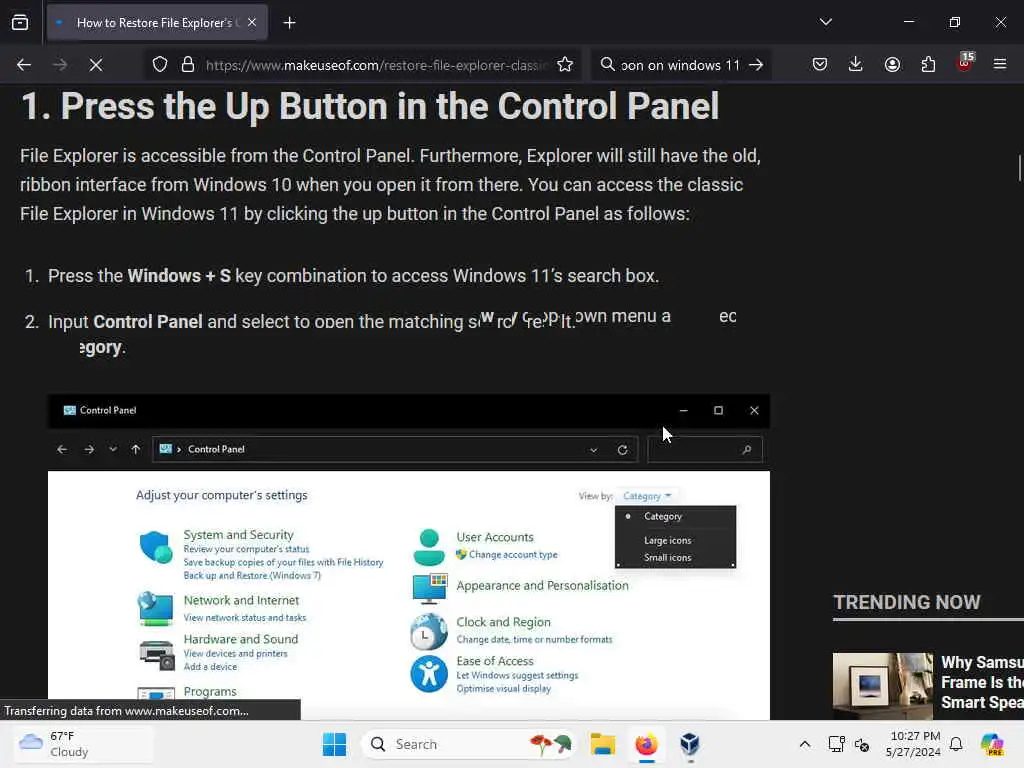Stop loading the page
The image size is (1024, 768).
click(96, 65)
